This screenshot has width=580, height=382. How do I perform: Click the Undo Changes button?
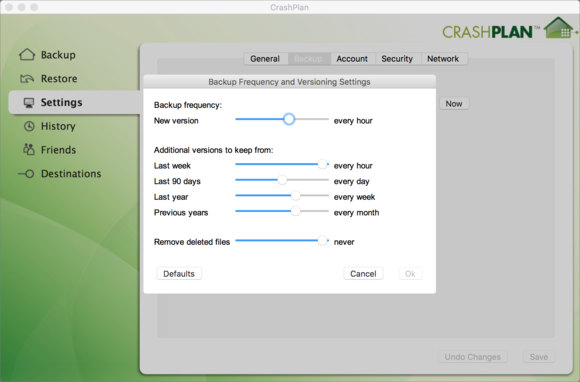tap(473, 357)
